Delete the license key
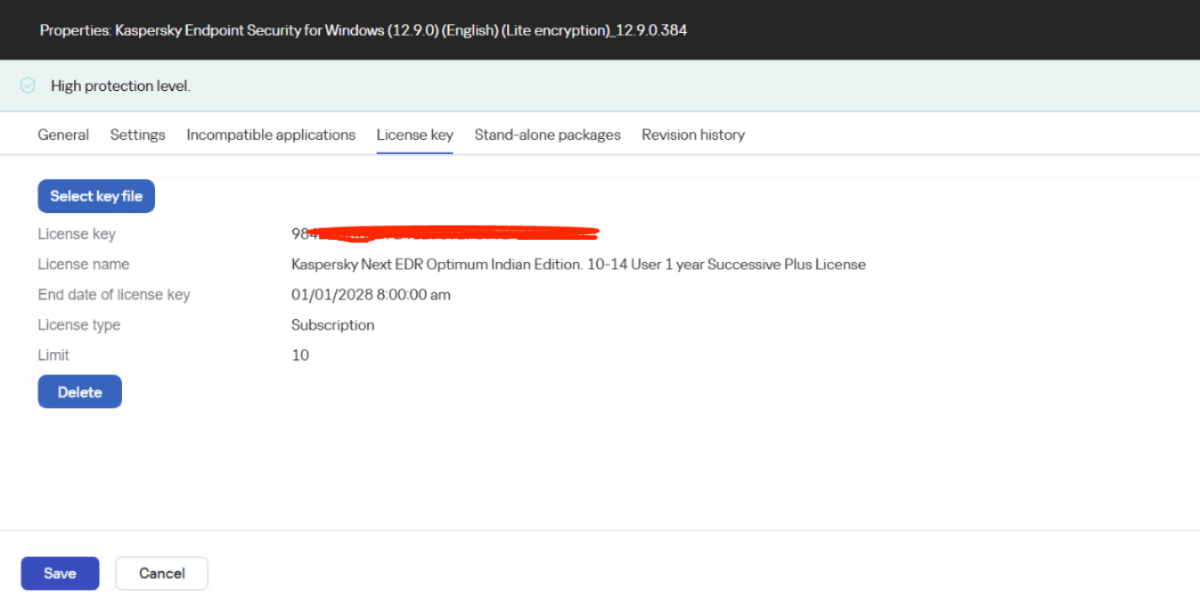1200x597 pixels. pos(80,392)
